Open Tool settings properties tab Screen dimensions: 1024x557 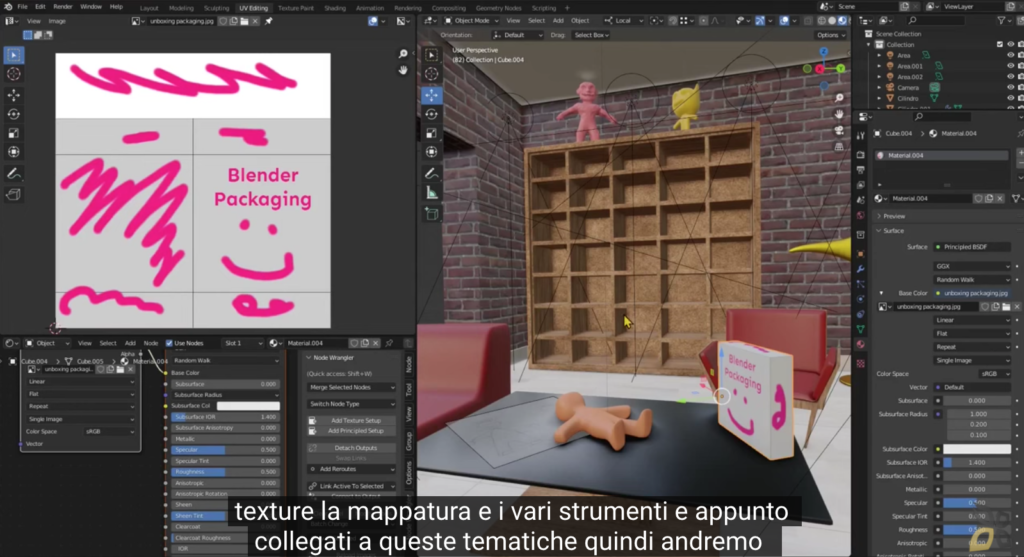pos(861,136)
